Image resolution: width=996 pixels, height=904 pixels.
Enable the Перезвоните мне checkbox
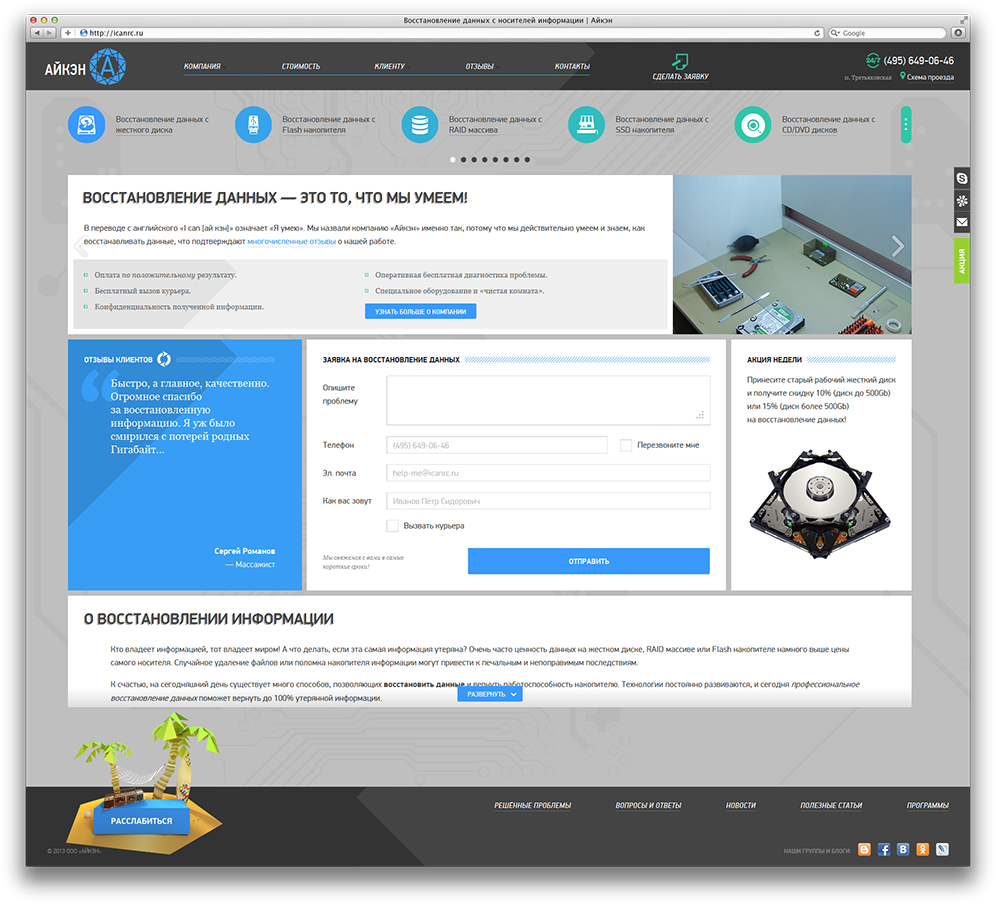626,445
